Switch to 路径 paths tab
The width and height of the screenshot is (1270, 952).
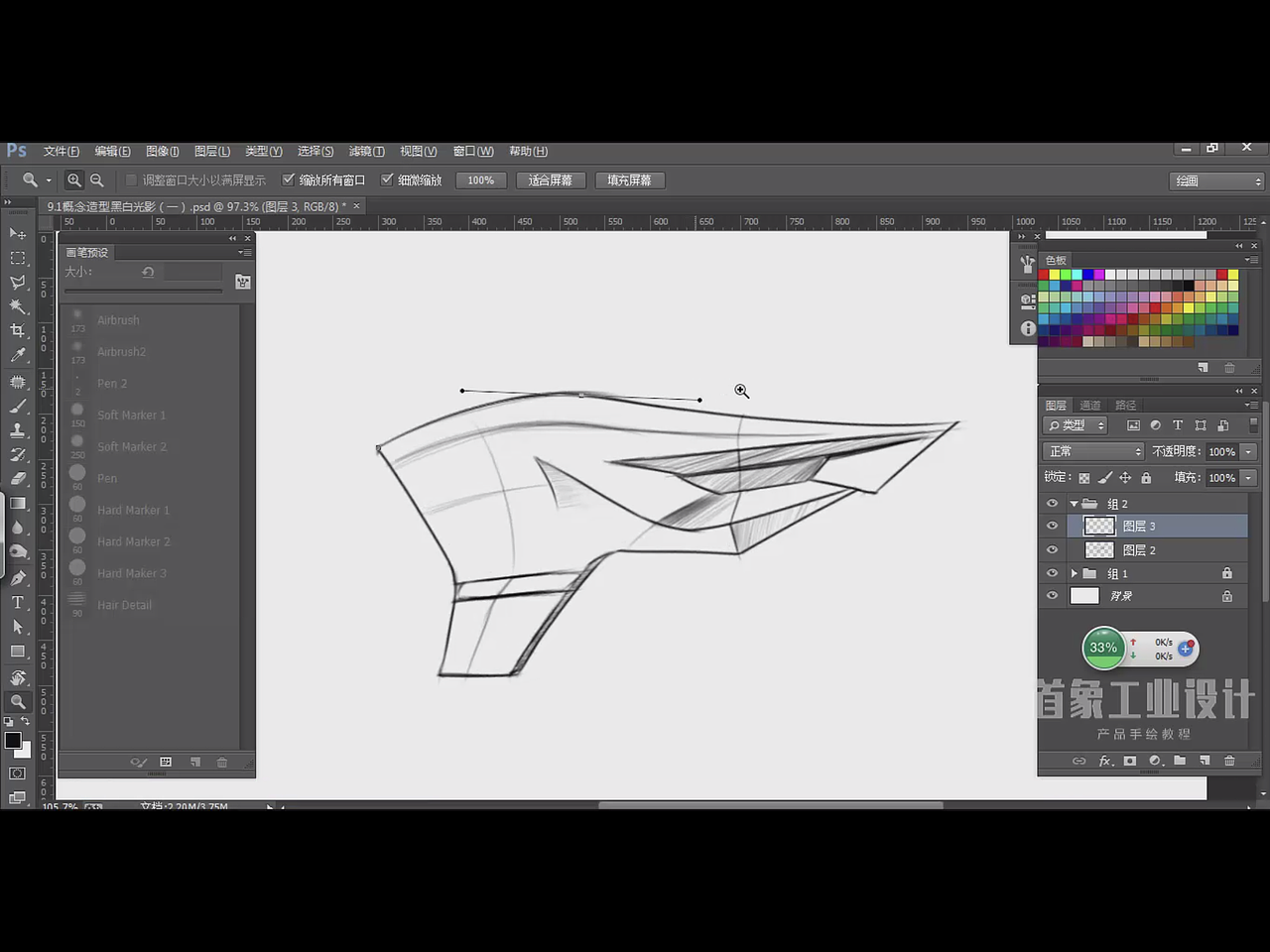1125,406
